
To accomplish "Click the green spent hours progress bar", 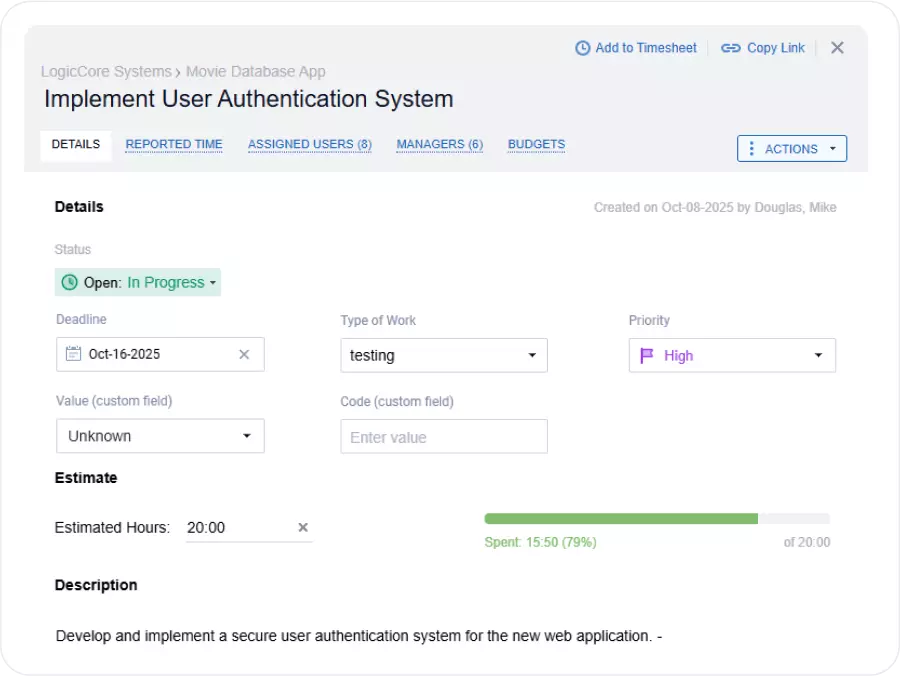I will tap(621, 519).
